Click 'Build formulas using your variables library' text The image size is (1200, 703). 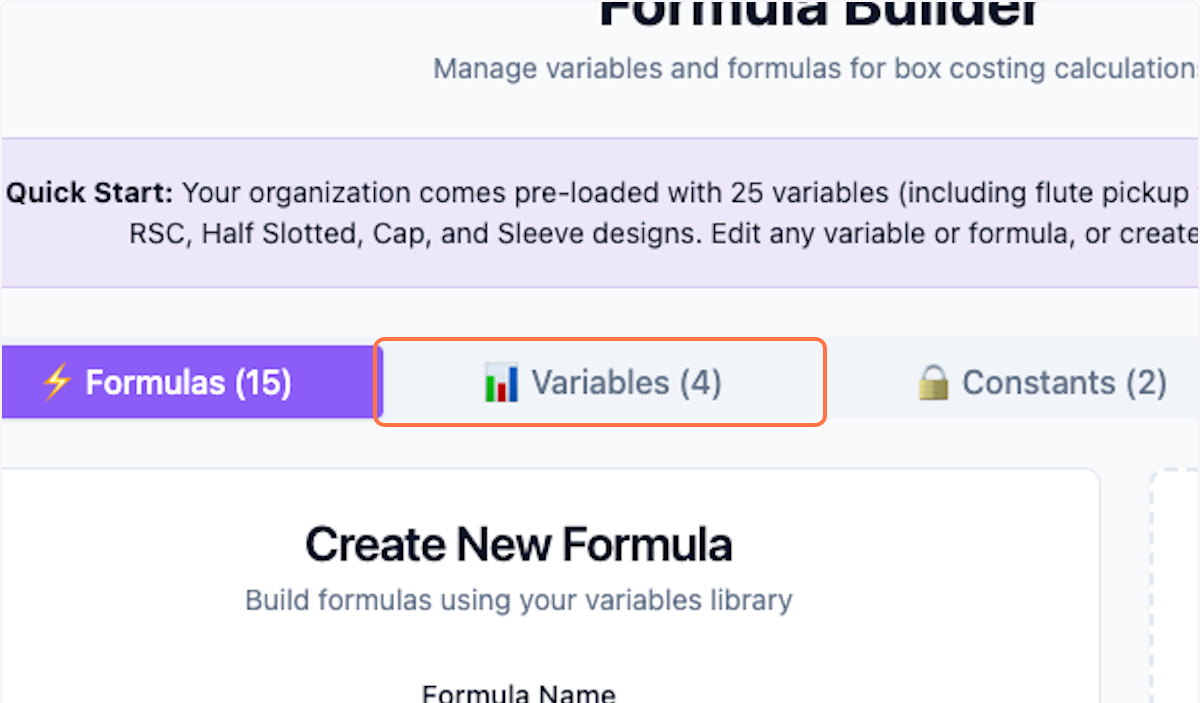pyautogui.click(x=518, y=599)
